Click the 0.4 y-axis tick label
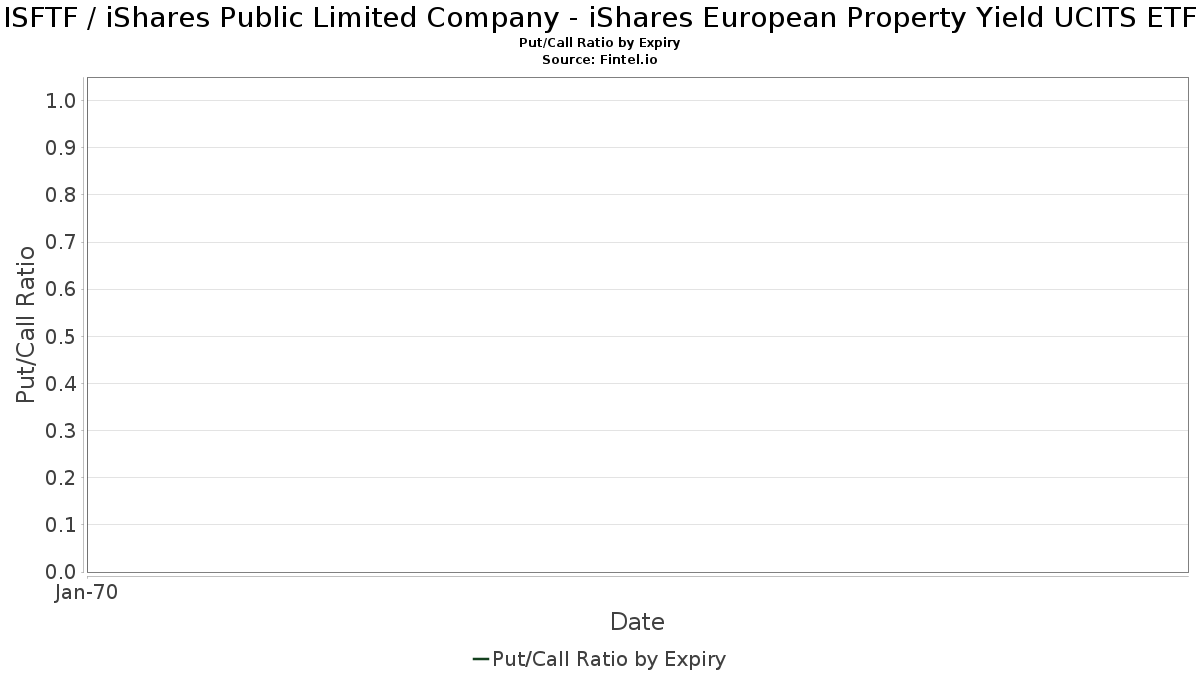The height and width of the screenshot is (675, 1200). pos(62,384)
